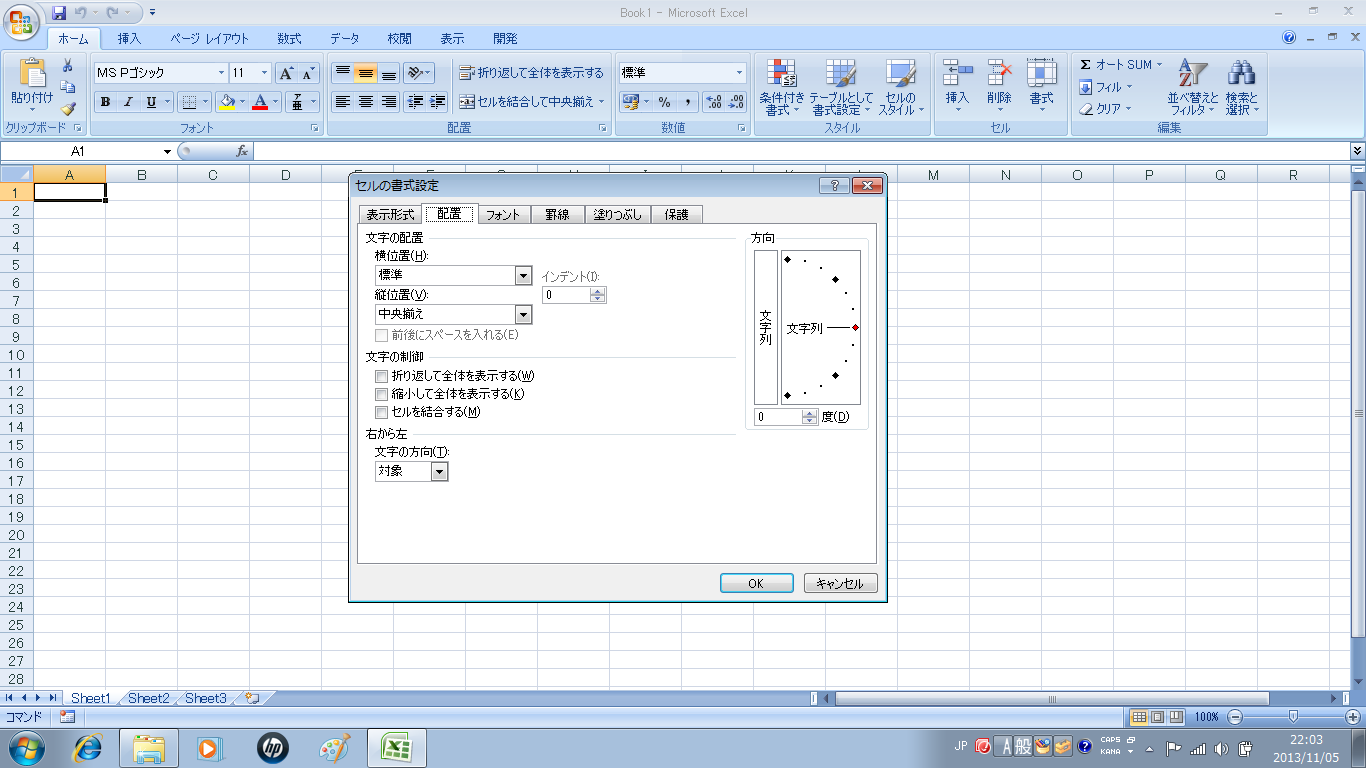Open the Sort and Filter icon
The height and width of the screenshot is (768, 1366).
point(1193,86)
